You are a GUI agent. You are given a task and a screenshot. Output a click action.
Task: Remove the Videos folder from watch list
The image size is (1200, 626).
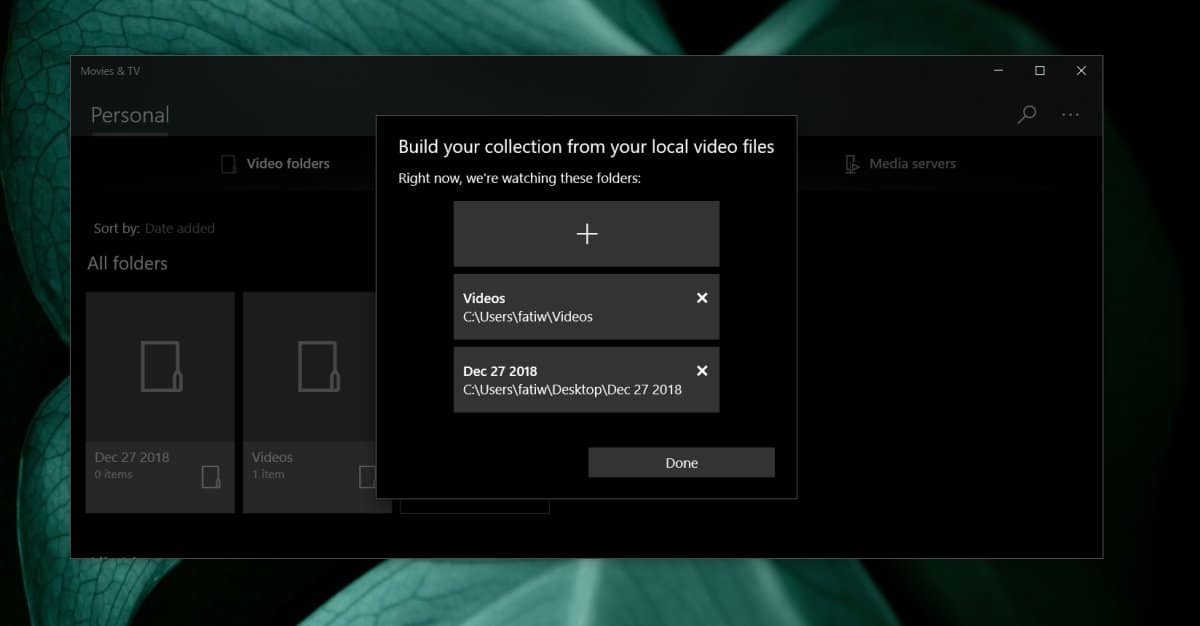[702, 298]
